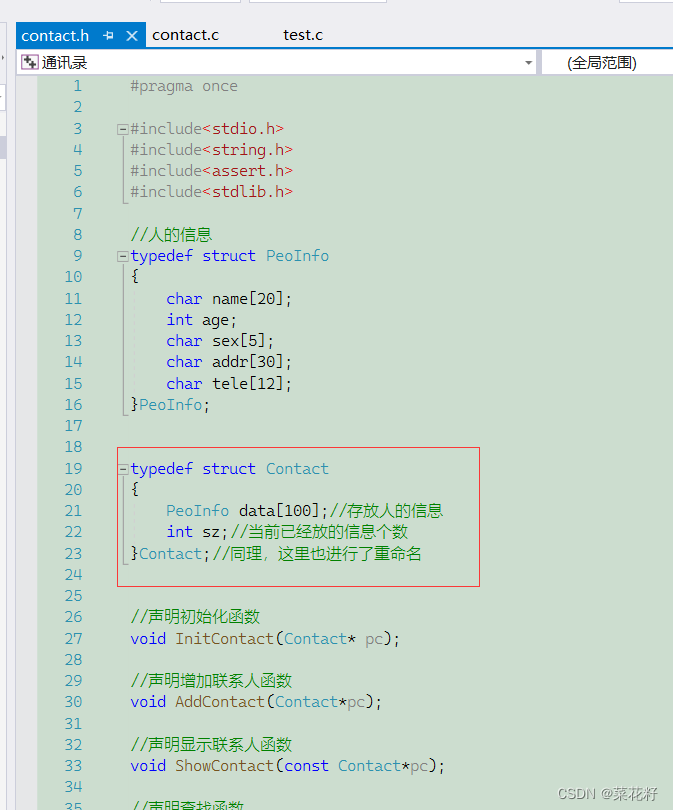
Task: Click the }PeoInfo; closing line
Action: coord(170,405)
